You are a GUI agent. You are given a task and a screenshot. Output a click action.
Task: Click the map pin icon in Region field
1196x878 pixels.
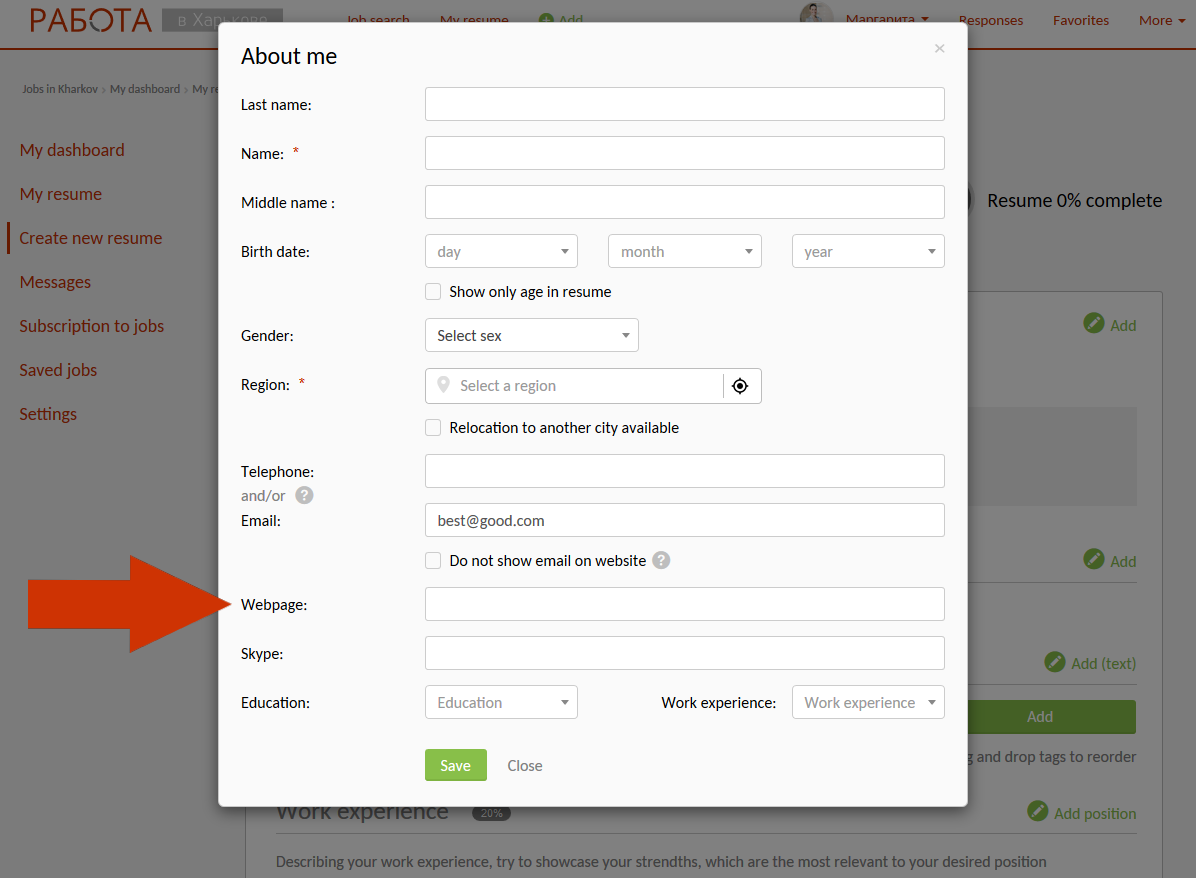pyautogui.click(x=444, y=385)
